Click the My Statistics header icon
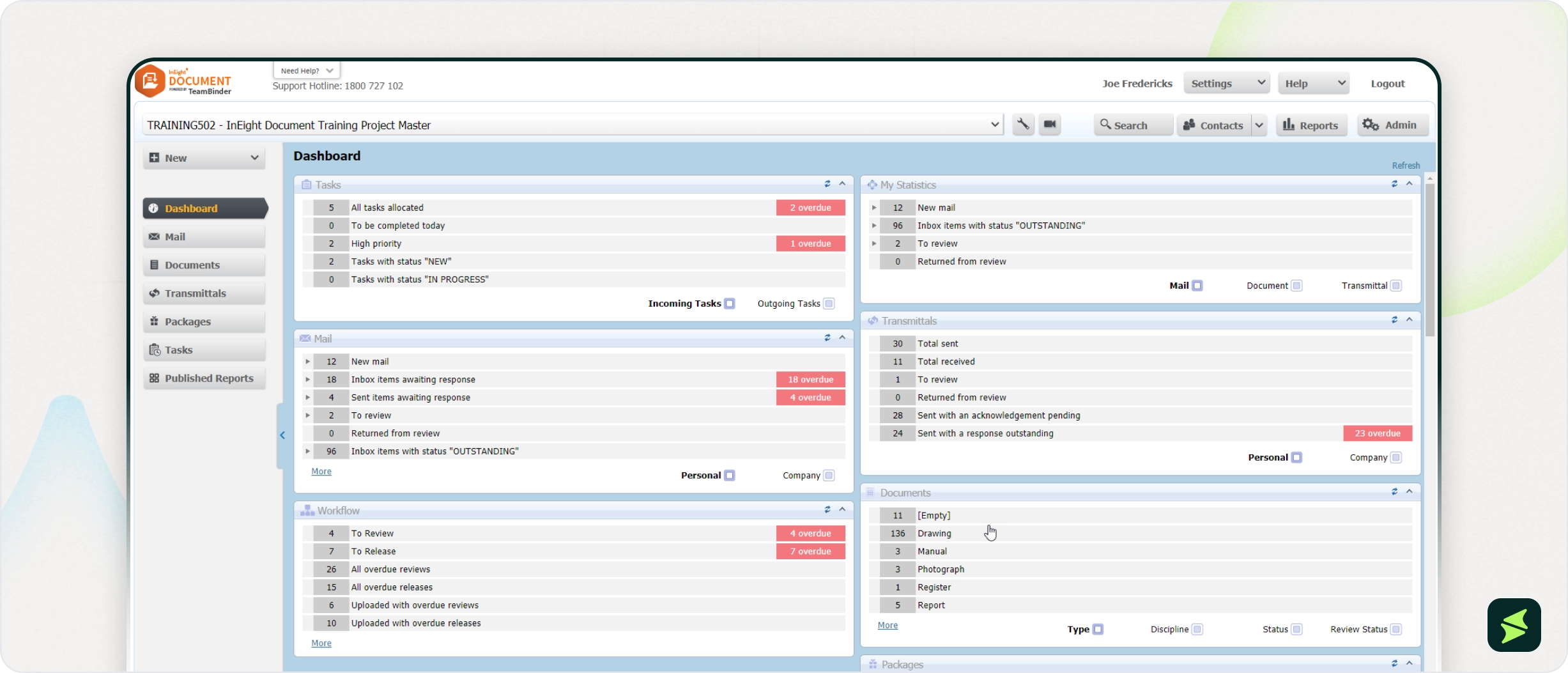This screenshot has width=1568, height=673. (872, 185)
